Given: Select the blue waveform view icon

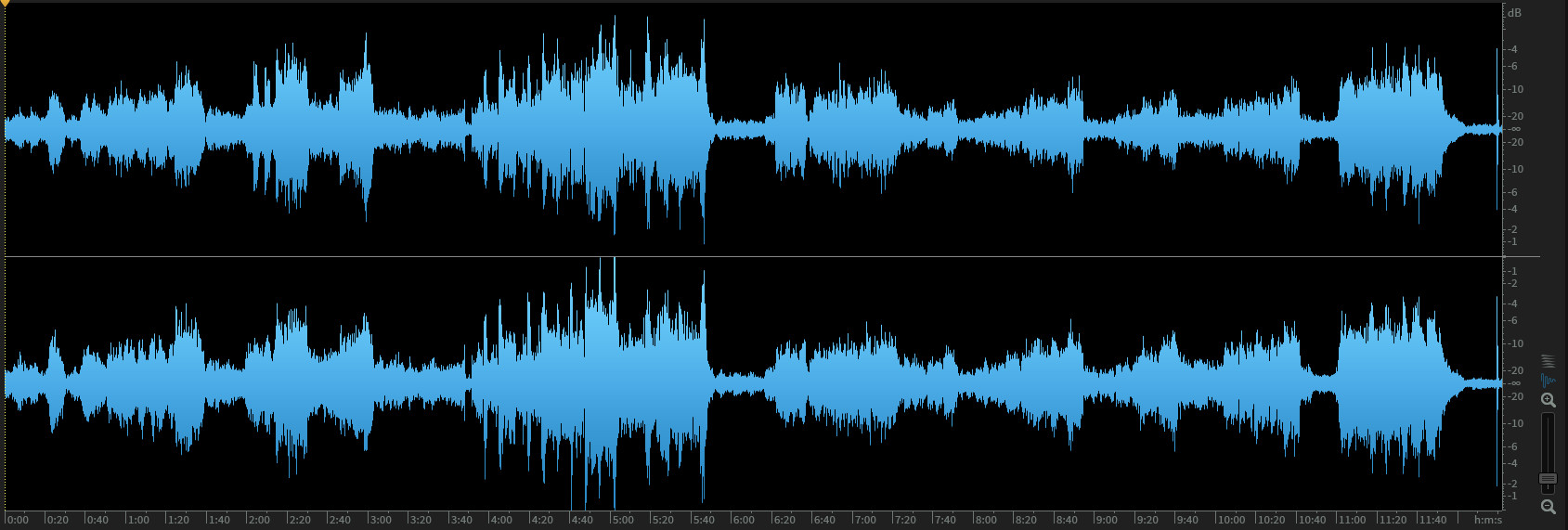Looking at the screenshot, I should (x=1548, y=380).
